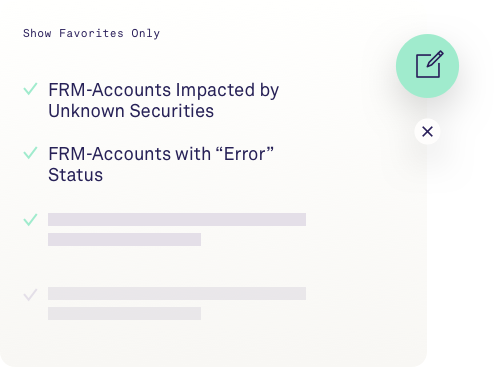Select the third placeholder list entry

point(177,229)
